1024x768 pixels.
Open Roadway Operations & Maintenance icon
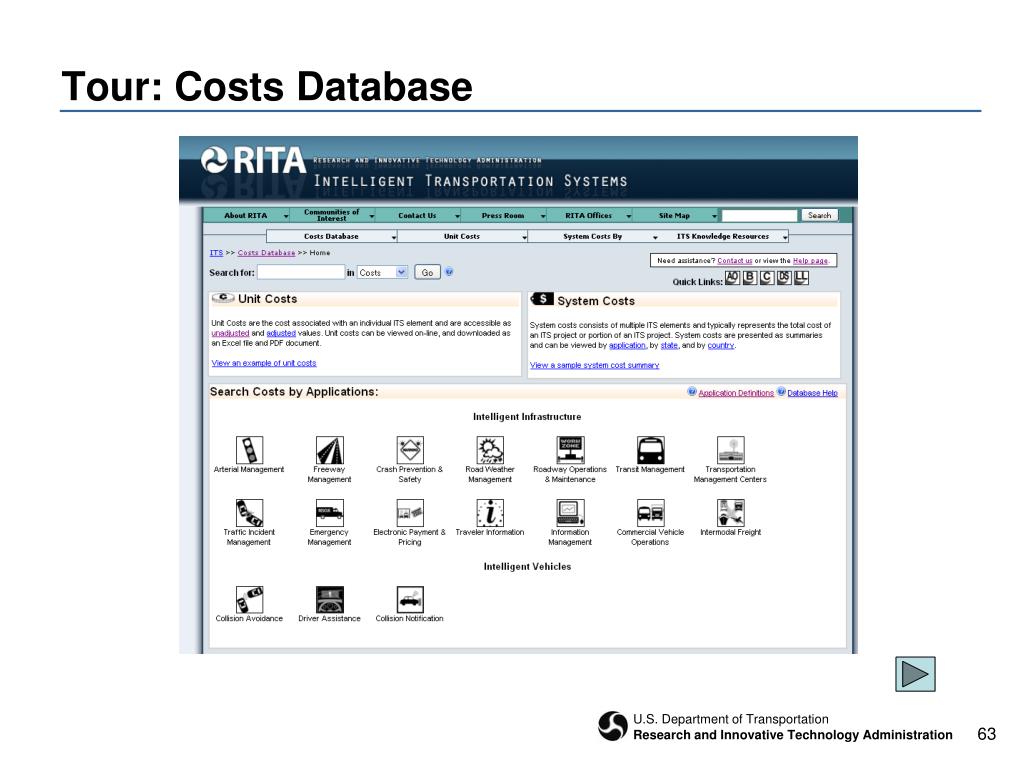570,450
